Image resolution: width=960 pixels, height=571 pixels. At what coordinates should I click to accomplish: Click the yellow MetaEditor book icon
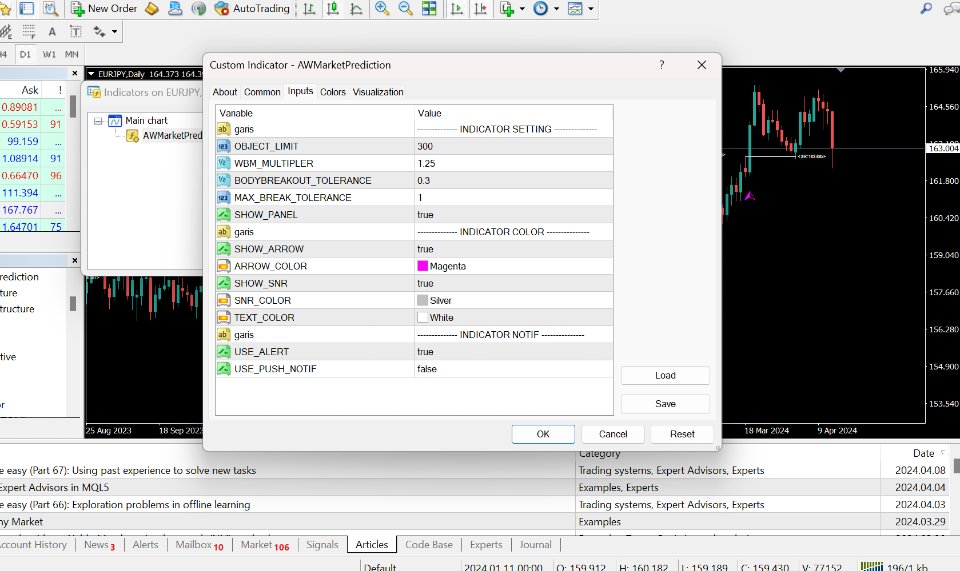click(151, 9)
